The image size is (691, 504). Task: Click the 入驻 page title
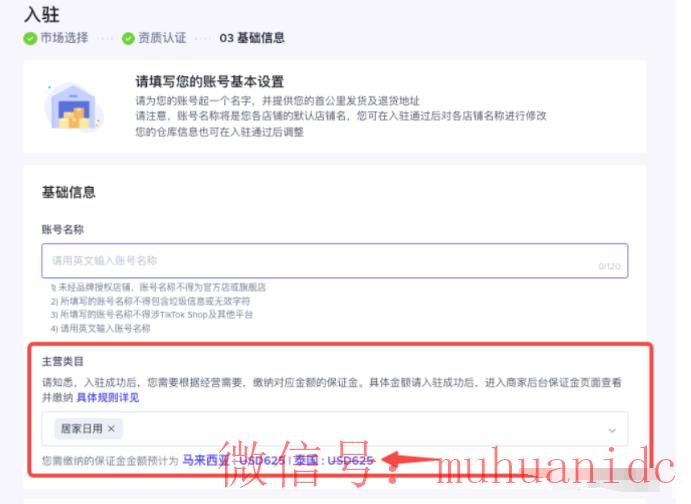(42, 15)
